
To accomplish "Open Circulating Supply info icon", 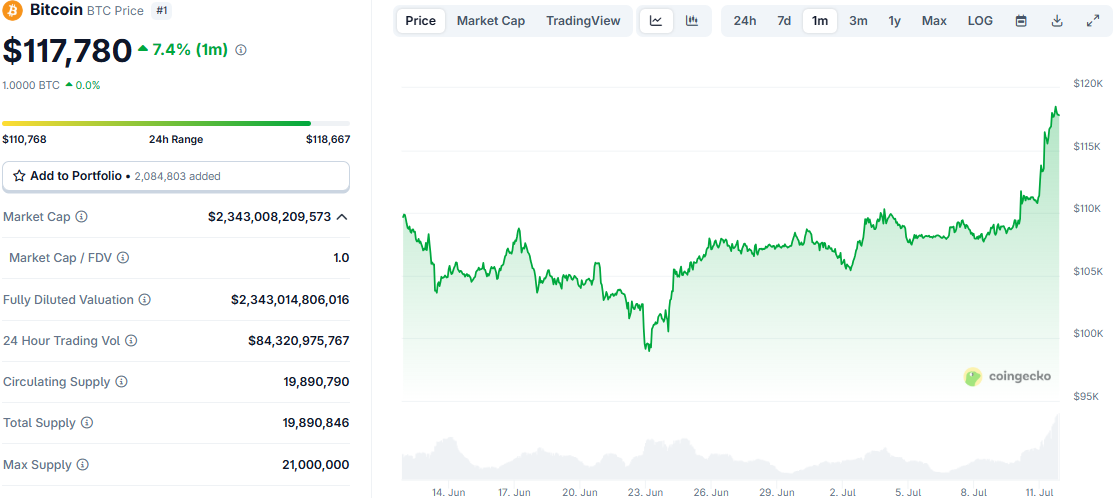I will point(121,382).
